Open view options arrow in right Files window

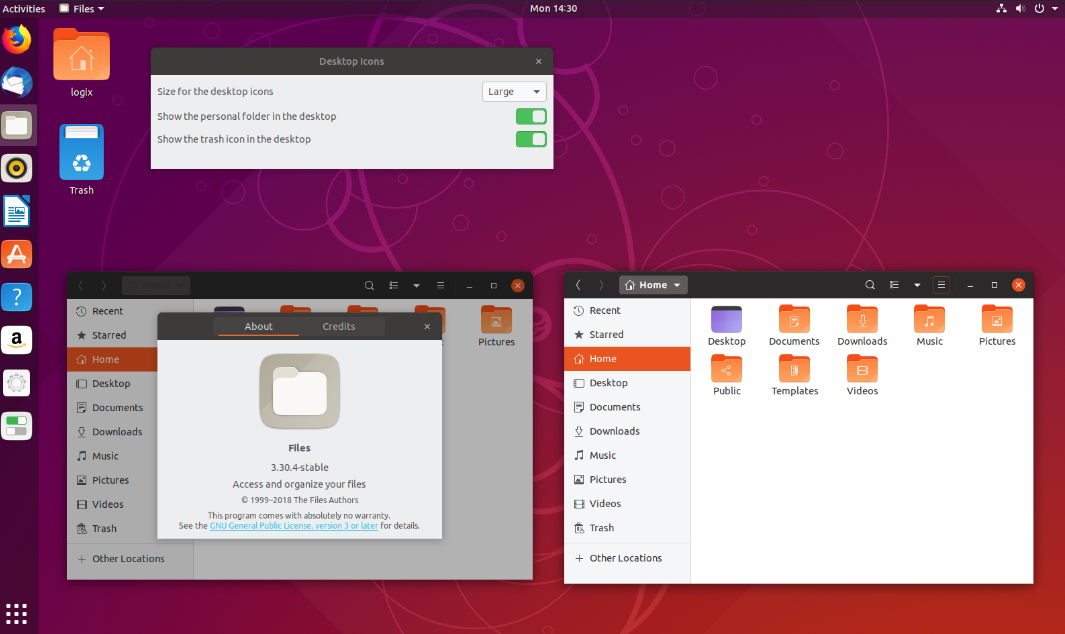(917, 285)
